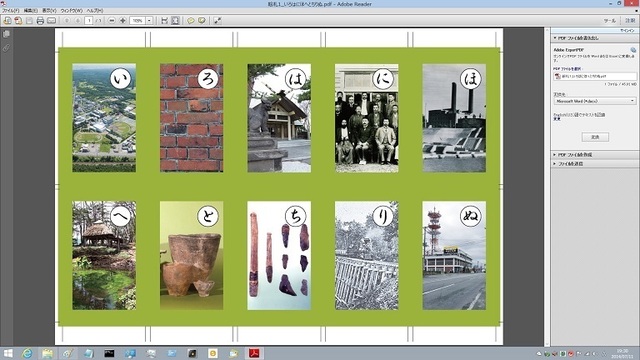This screenshot has height=360, width=640.
Task: Go to next page with down arrow
Action: (x=78, y=20)
